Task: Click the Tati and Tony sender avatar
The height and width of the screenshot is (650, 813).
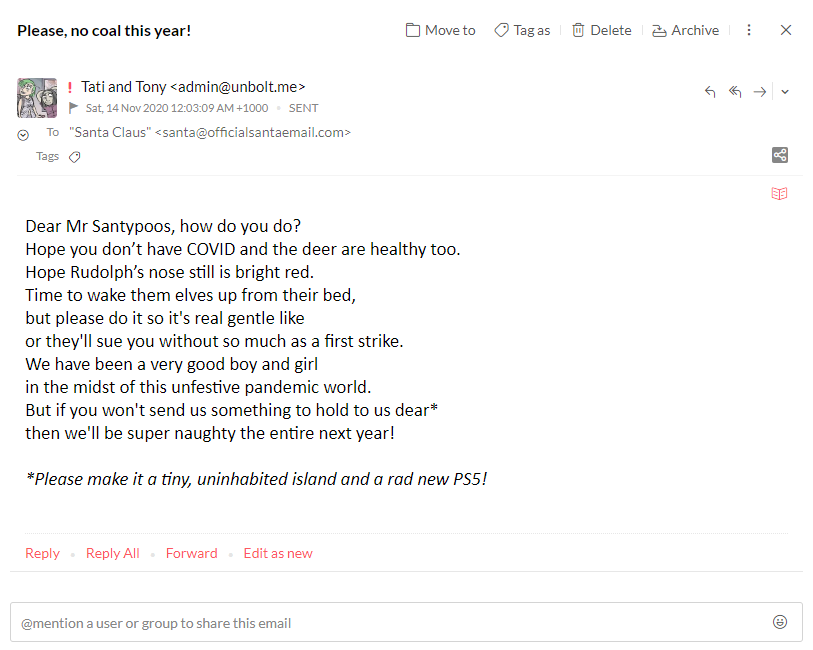Action: [x=37, y=97]
